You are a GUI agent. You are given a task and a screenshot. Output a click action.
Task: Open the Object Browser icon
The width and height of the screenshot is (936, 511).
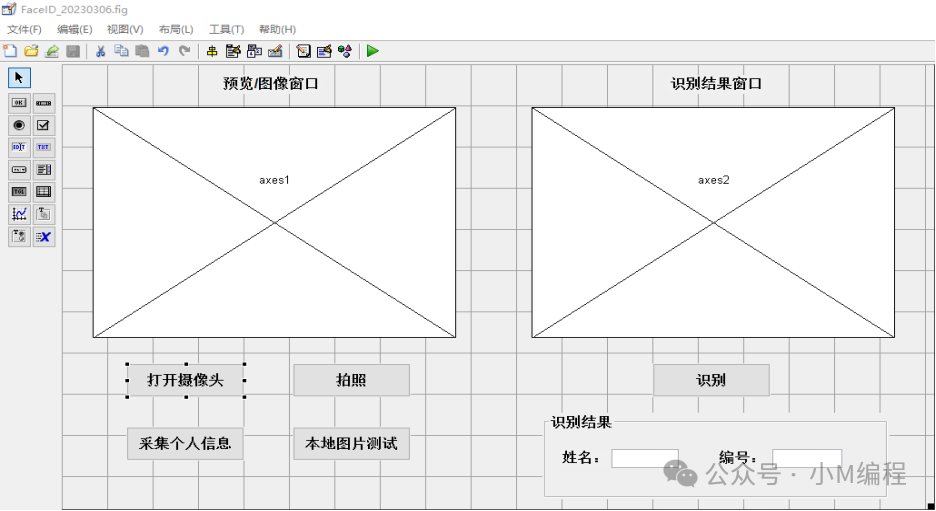[345, 51]
